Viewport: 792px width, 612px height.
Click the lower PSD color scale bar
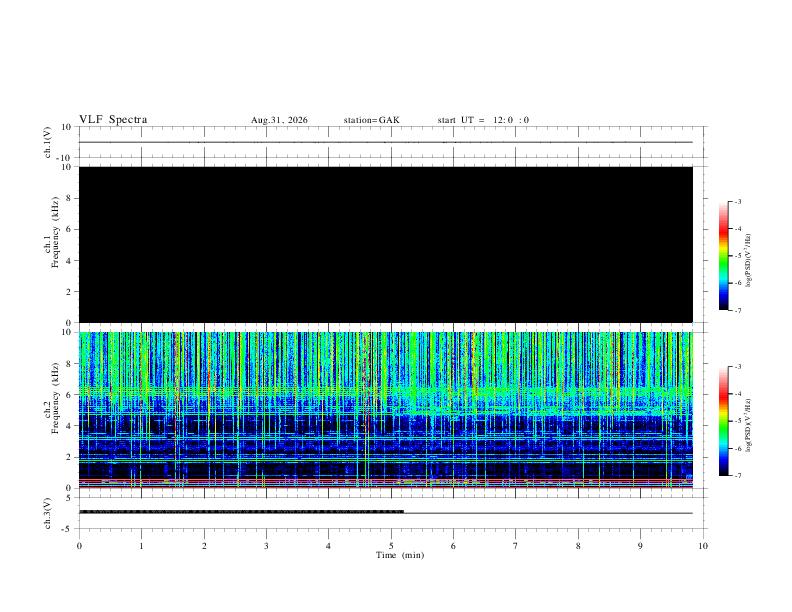point(723,421)
